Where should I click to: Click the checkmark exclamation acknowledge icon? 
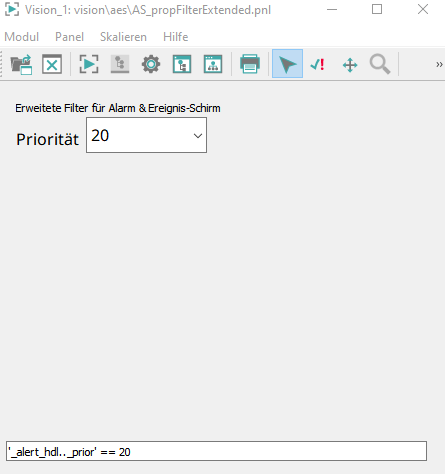(317, 64)
